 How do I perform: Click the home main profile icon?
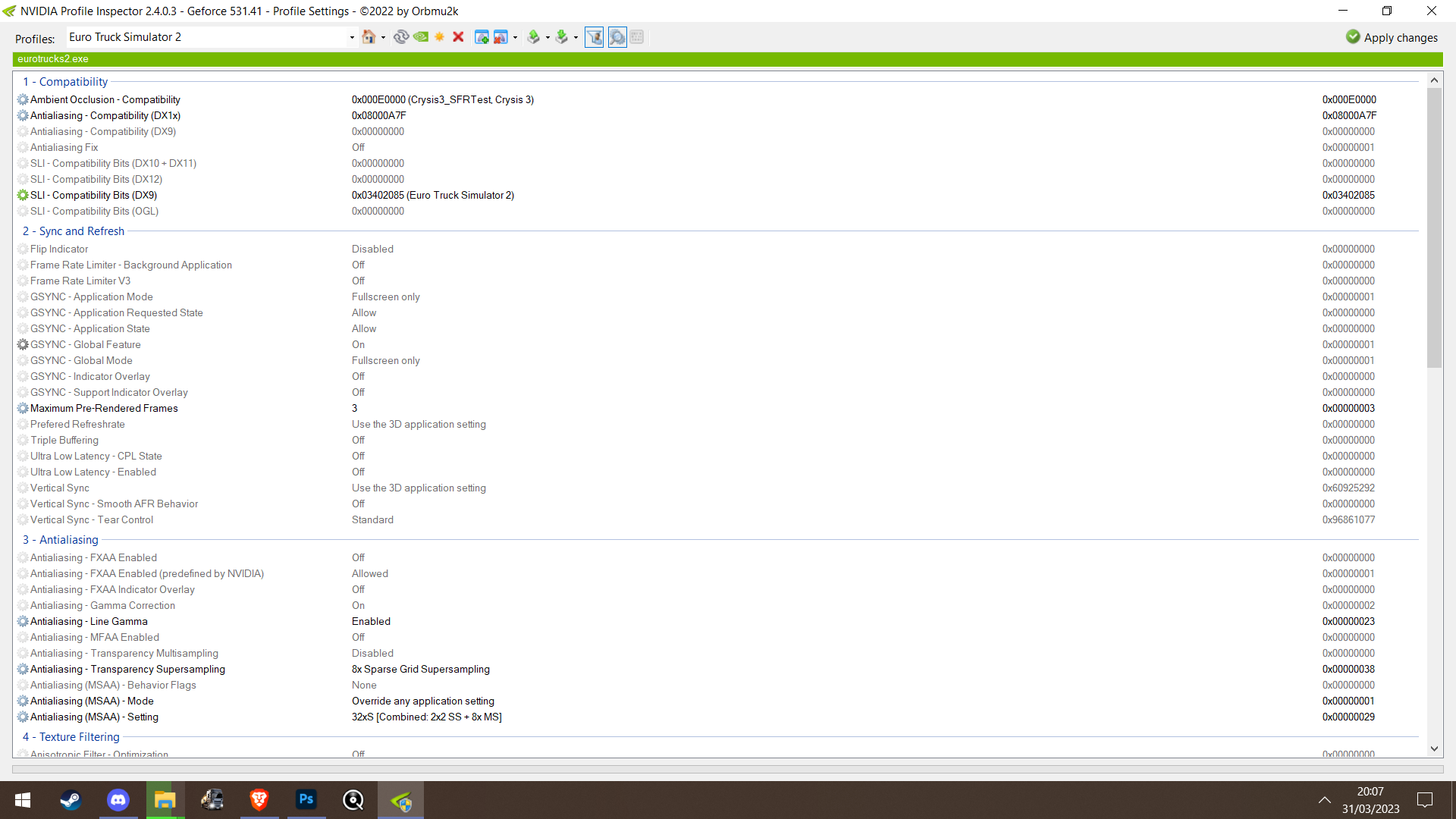(369, 37)
